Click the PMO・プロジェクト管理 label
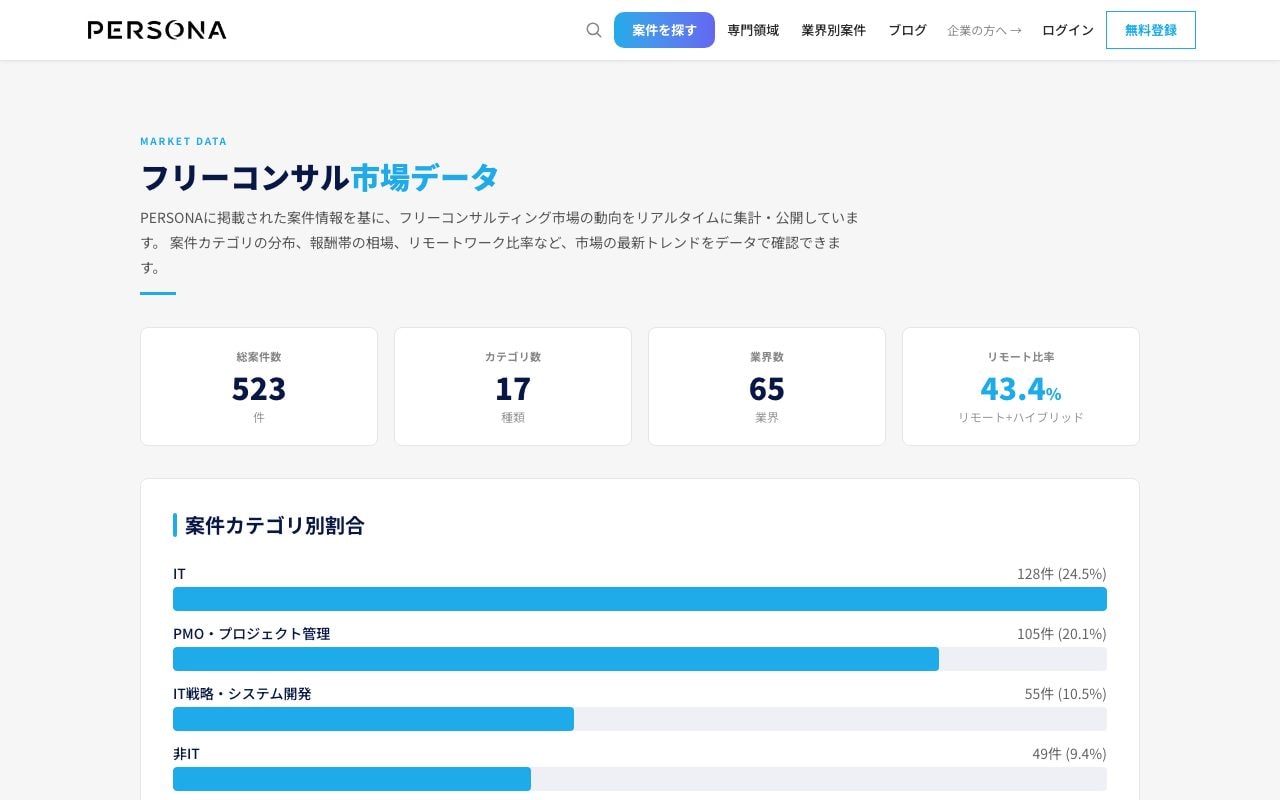Image resolution: width=1280 pixels, height=800 pixels. pos(251,634)
